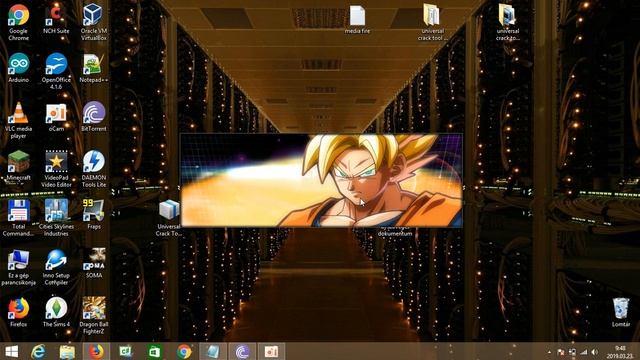Switch to the blue box taskbar app
This screenshot has width=640, height=360.
click(x=213, y=351)
